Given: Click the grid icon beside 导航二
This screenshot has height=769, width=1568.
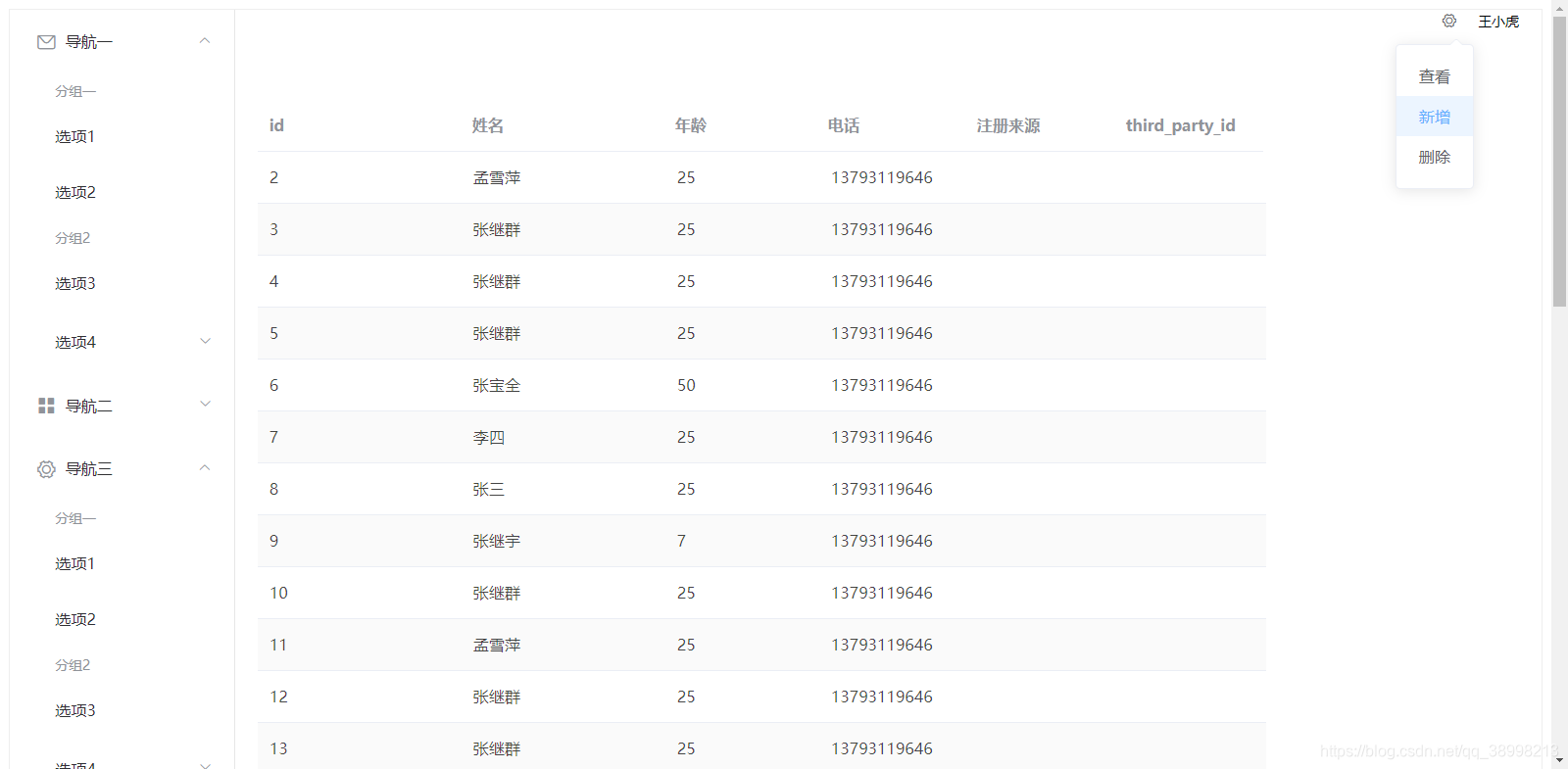Looking at the screenshot, I should tap(46, 406).
